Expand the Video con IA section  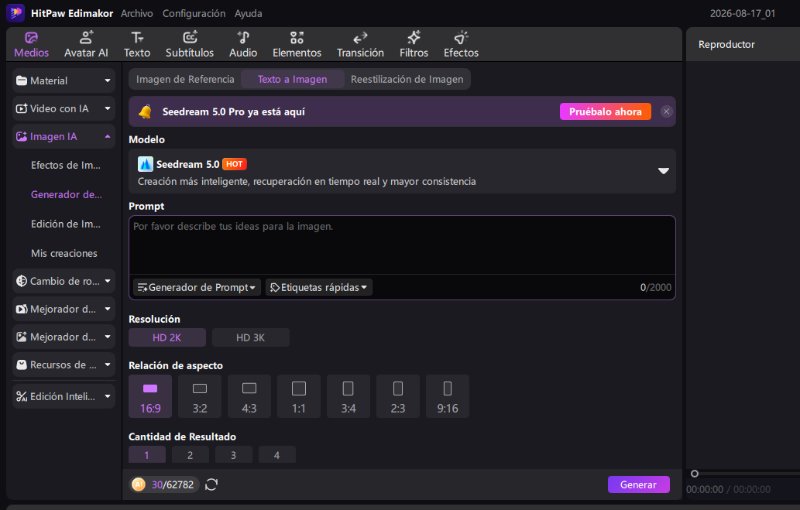pos(64,109)
